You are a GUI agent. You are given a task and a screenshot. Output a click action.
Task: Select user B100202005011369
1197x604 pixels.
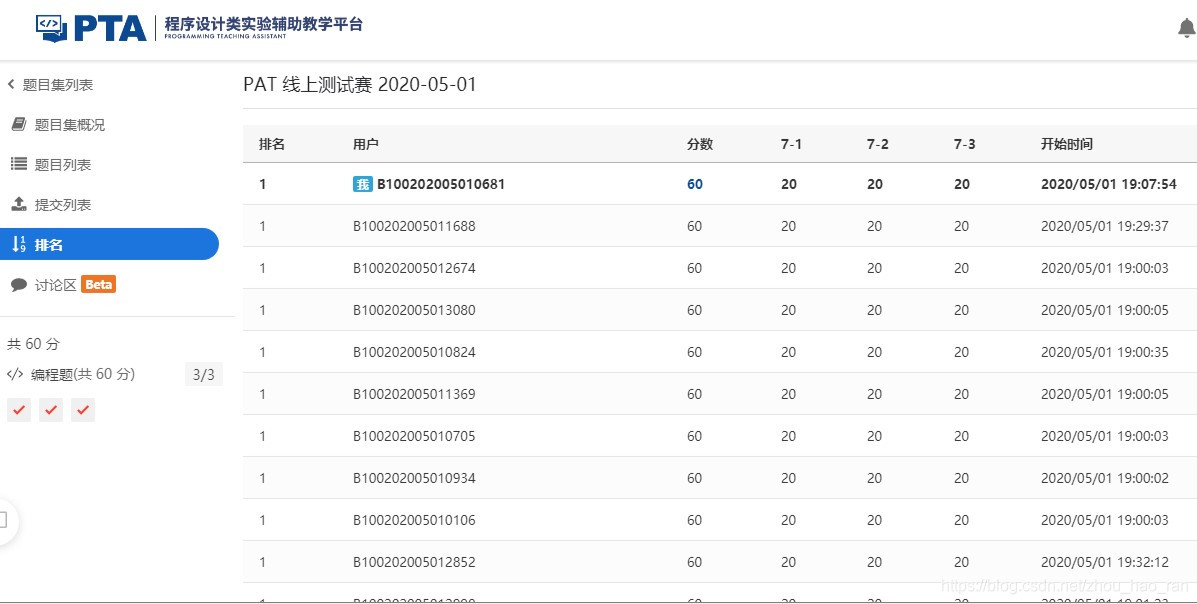click(x=414, y=394)
